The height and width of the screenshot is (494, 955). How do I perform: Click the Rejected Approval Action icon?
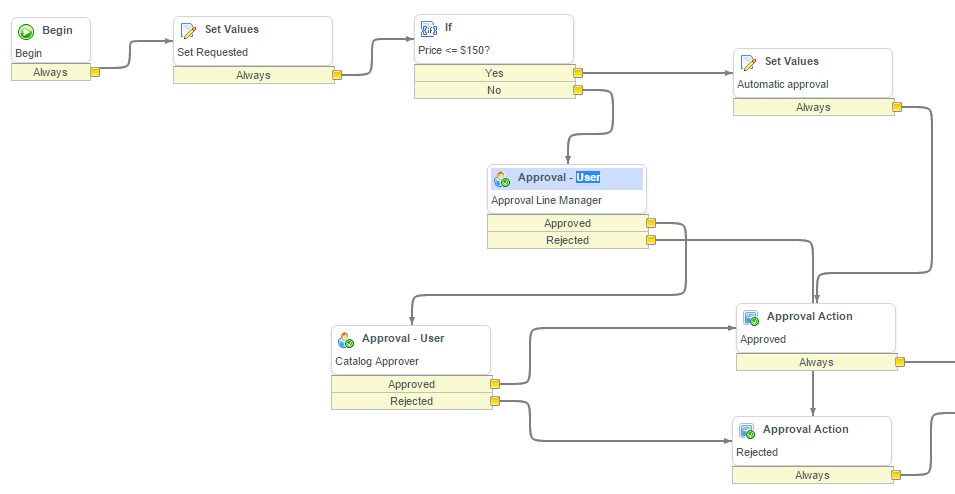coord(747,431)
